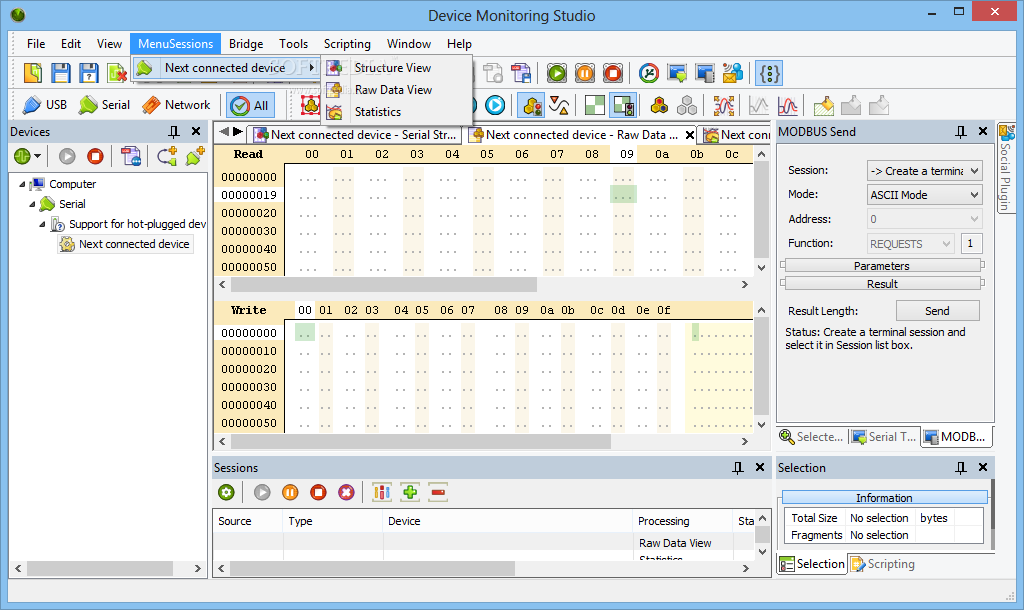Viewport: 1024px width, 610px height.
Task: Open the File menu
Action: (x=36, y=44)
